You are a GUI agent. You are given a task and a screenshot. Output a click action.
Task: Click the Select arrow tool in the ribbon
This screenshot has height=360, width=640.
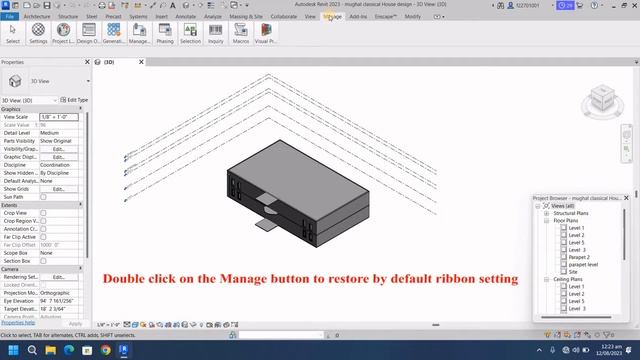13,33
